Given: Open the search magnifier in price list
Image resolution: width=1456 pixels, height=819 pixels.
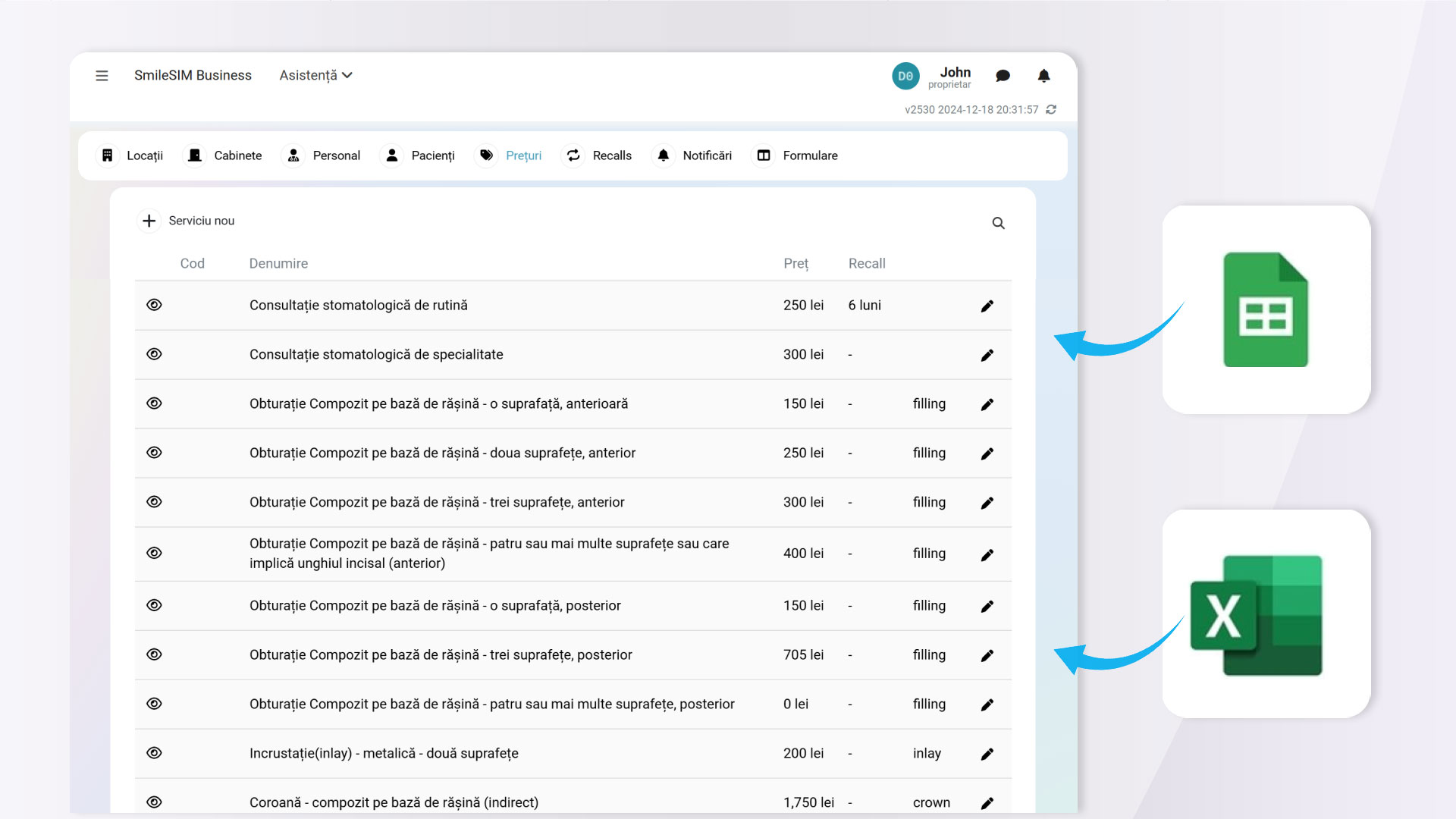Looking at the screenshot, I should coord(998,223).
